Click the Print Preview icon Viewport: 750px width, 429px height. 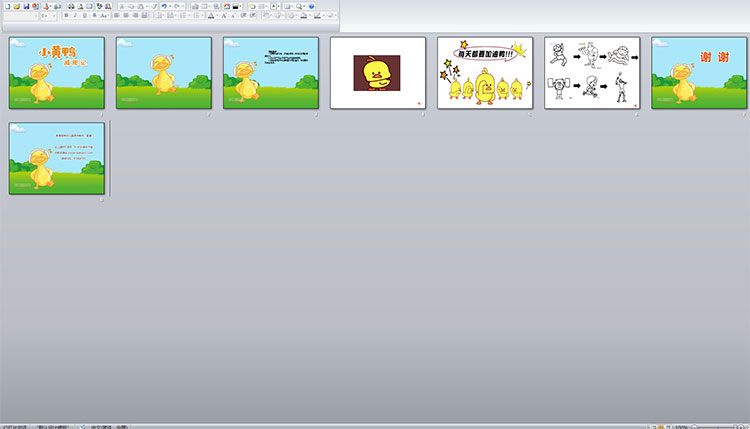tap(80, 6)
